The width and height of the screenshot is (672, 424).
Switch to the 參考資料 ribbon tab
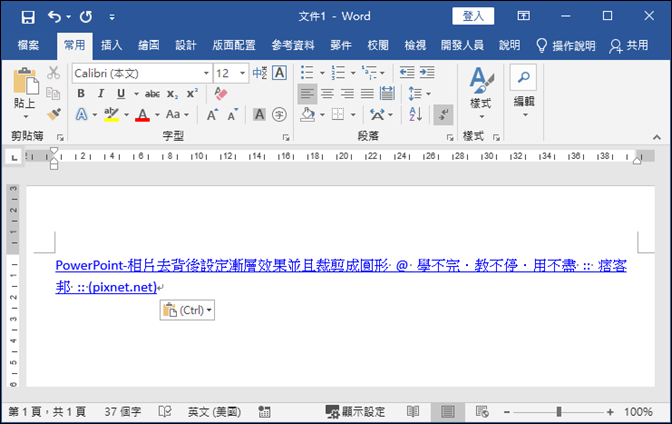tap(293, 45)
